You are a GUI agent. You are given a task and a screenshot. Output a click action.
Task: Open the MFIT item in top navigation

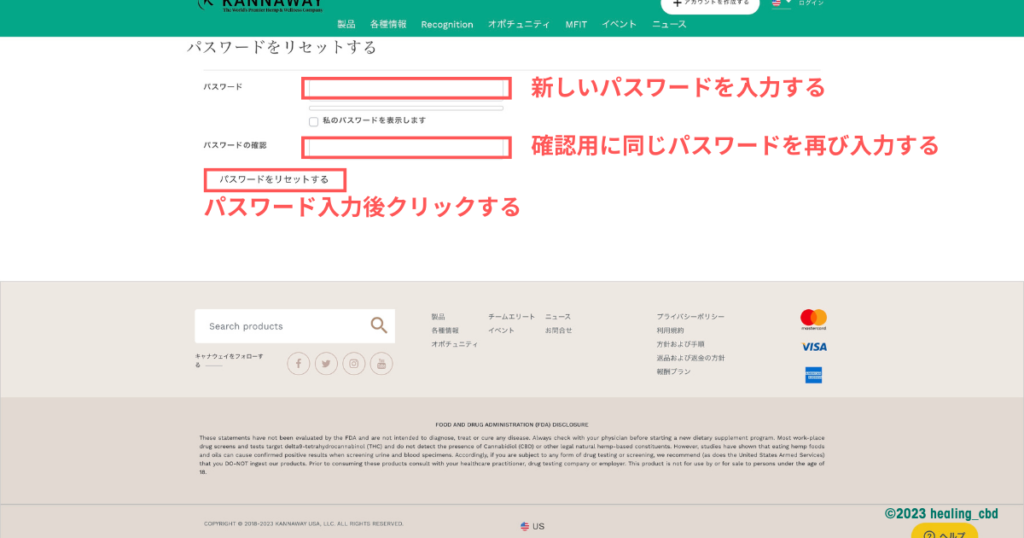pyautogui.click(x=576, y=24)
